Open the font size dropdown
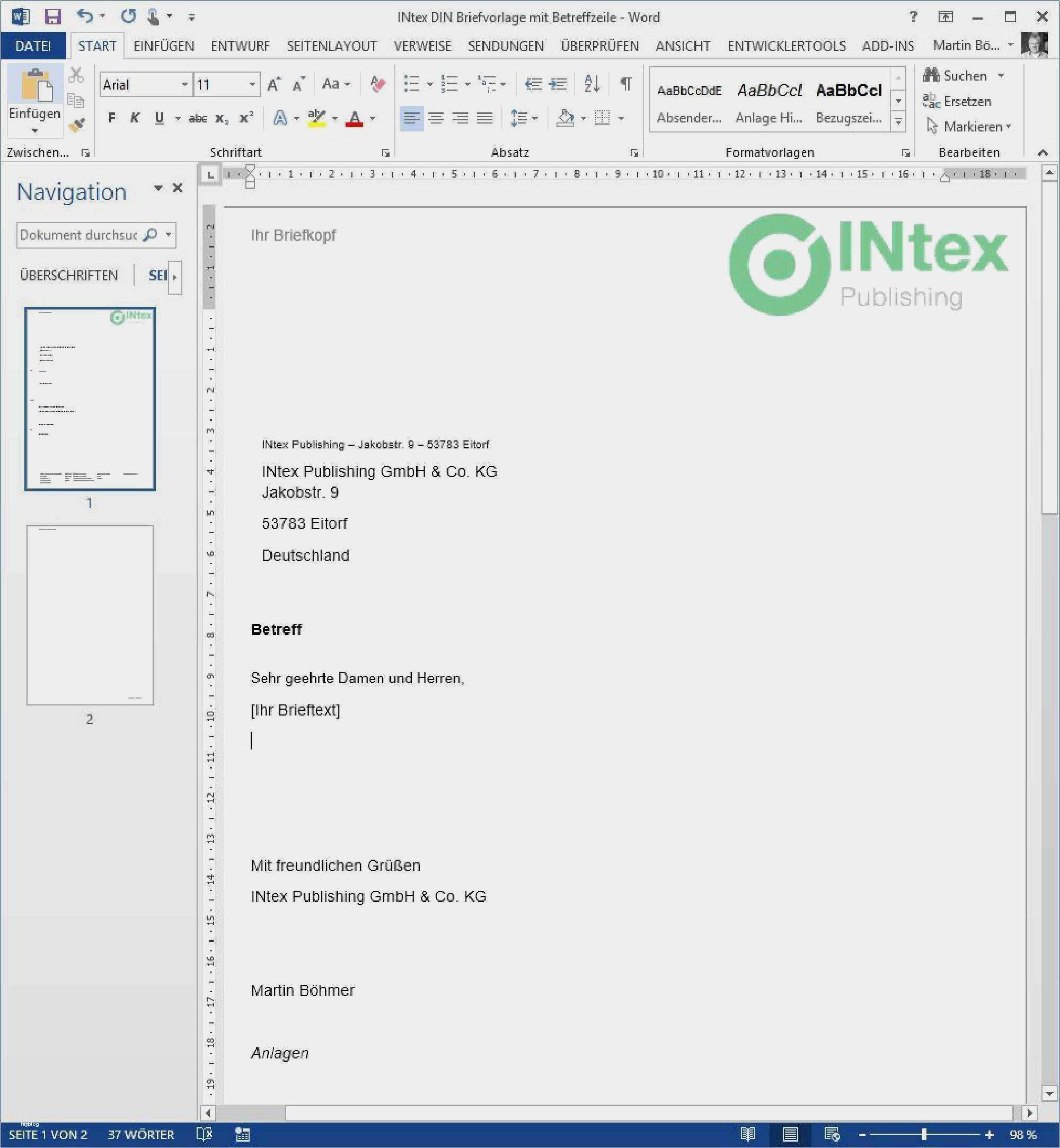 [252, 85]
